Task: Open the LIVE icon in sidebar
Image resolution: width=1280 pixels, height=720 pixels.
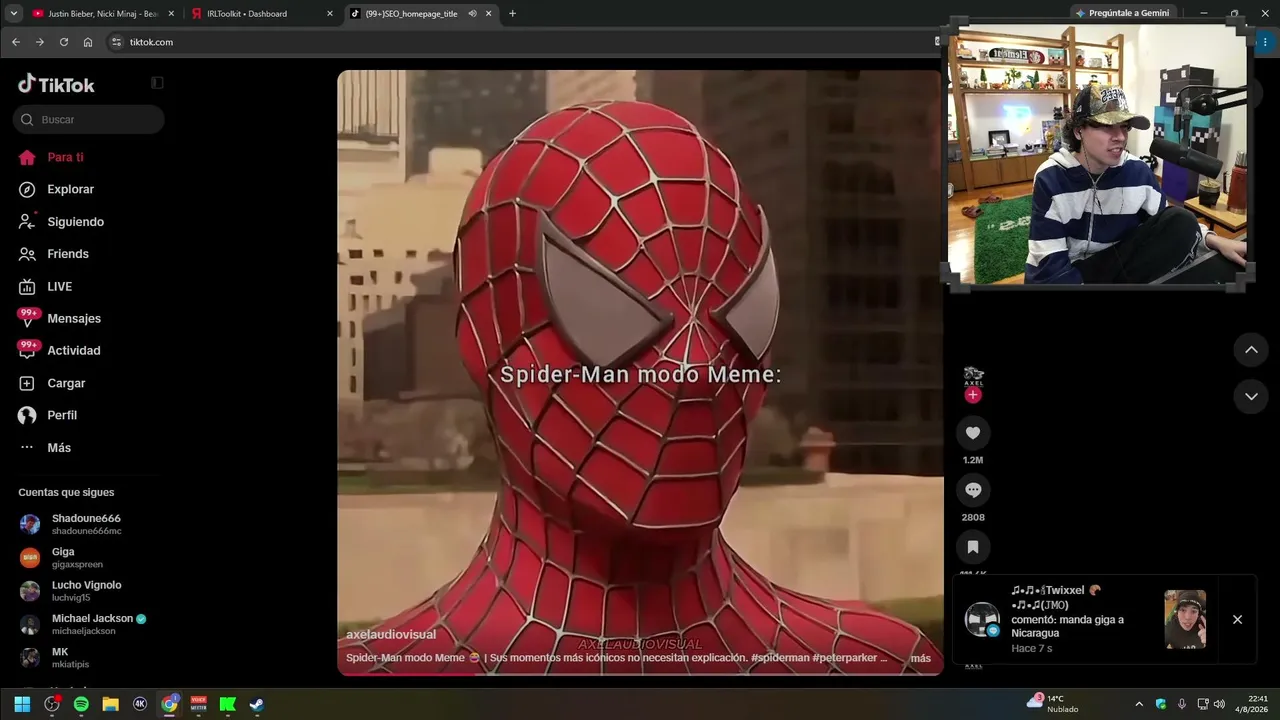Action: [27, 286]
